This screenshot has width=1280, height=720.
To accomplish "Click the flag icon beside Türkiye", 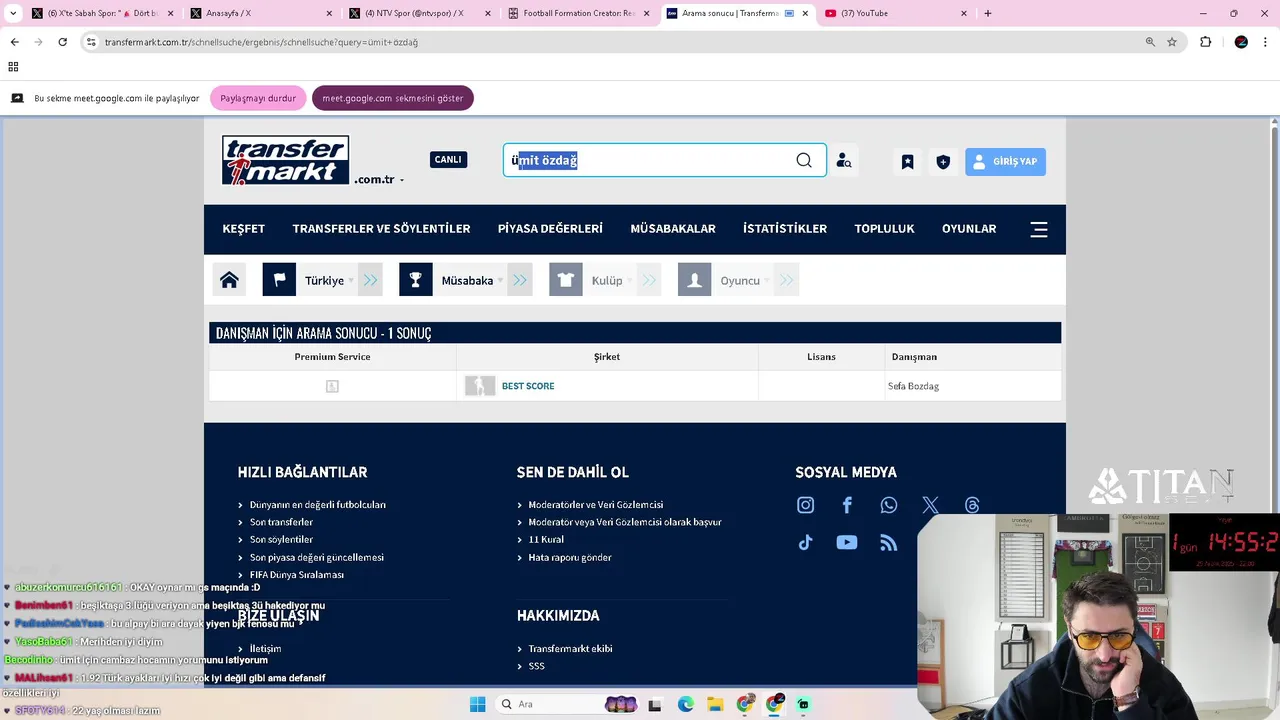I will (x=279, y=280).
